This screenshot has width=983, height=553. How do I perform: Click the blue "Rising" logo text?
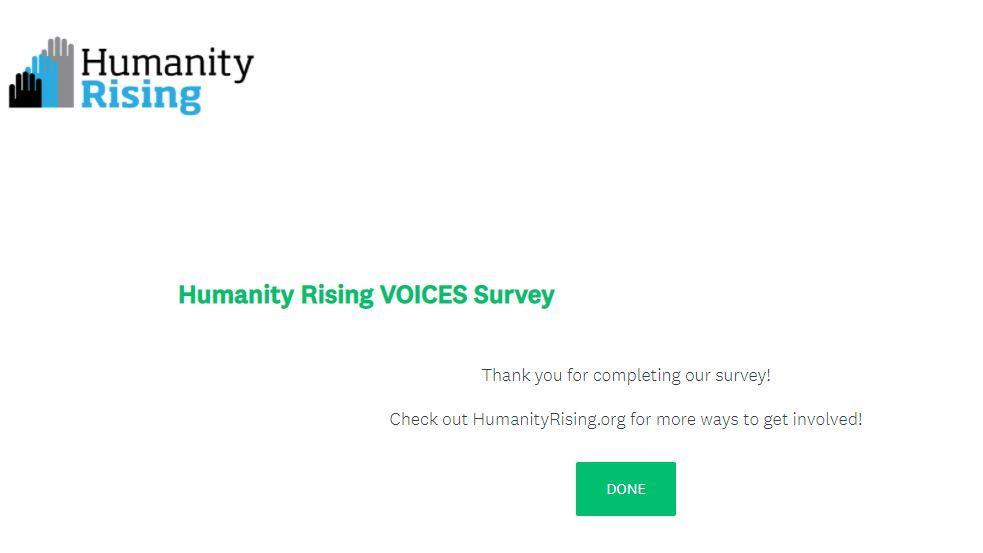[x=141, y=97]
